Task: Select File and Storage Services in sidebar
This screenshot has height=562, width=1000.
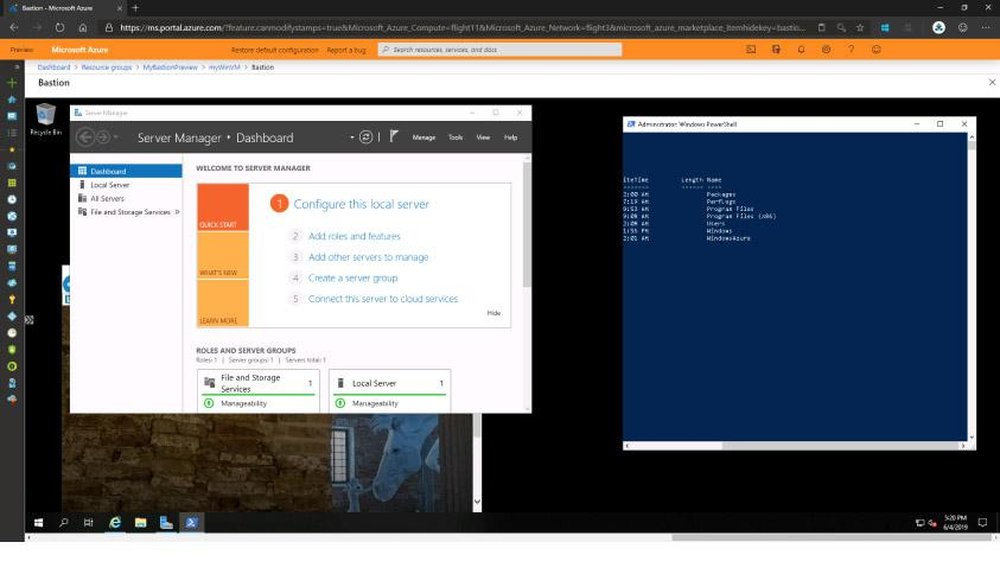Action: pyautogui.click(x=126, y=212)
